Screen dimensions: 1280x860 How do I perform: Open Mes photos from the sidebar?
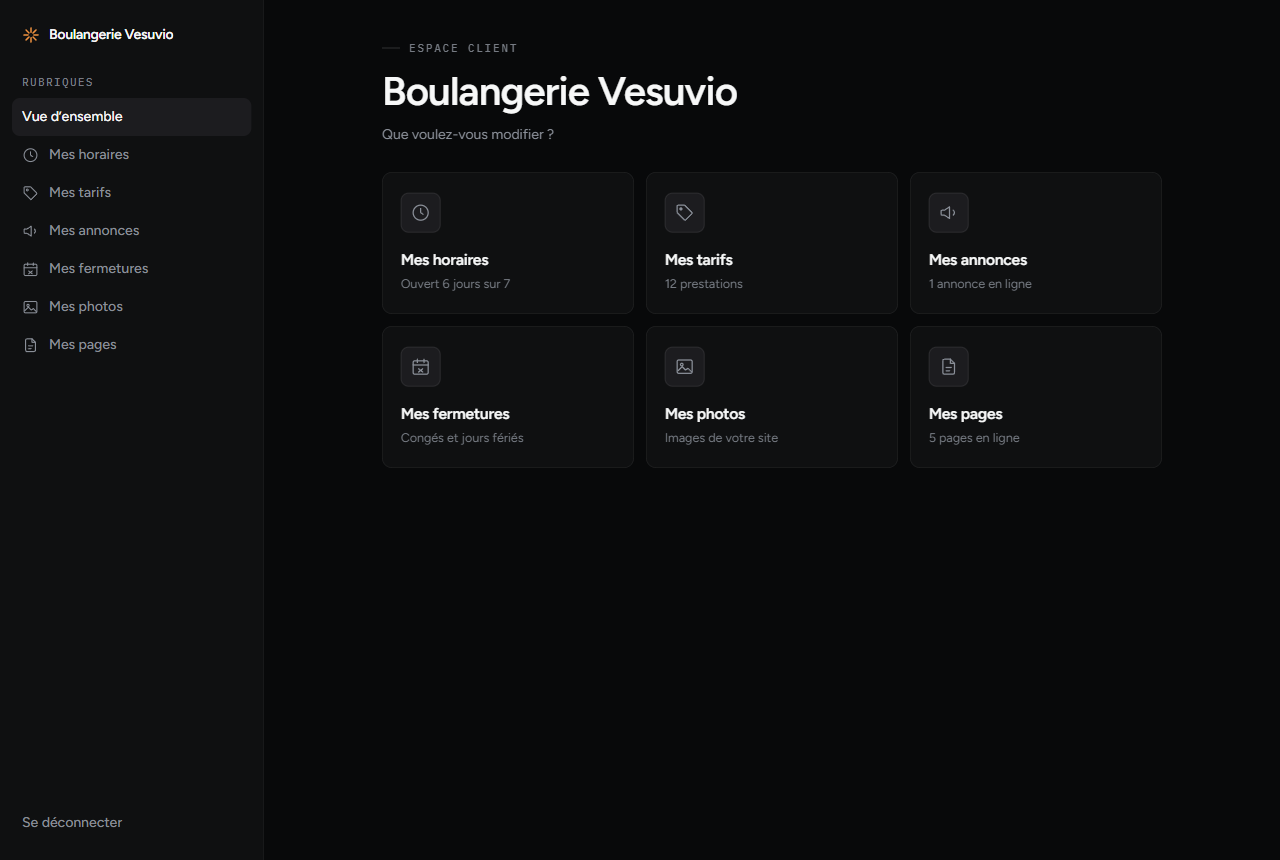tap(131, 307)
